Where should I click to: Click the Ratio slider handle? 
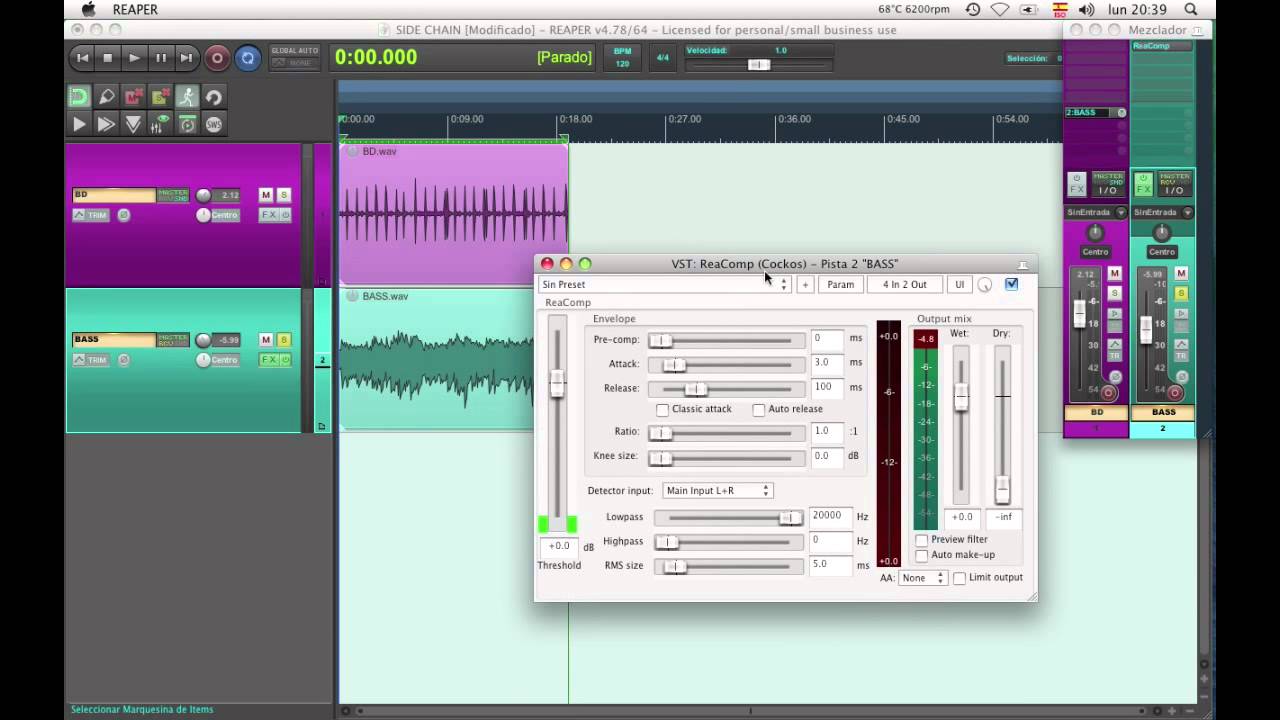[660, 432]
